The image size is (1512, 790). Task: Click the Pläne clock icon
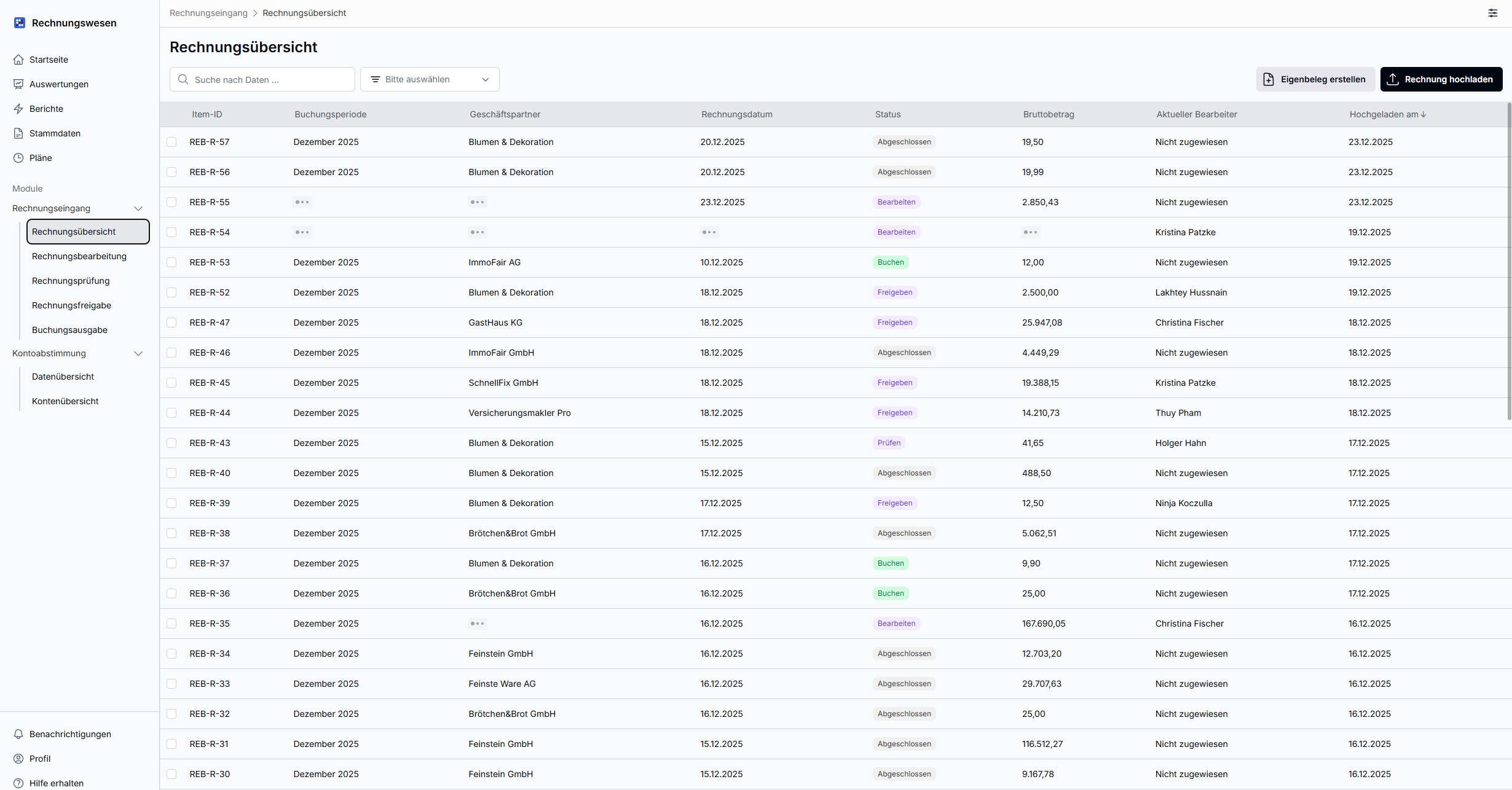coord(18,158)
